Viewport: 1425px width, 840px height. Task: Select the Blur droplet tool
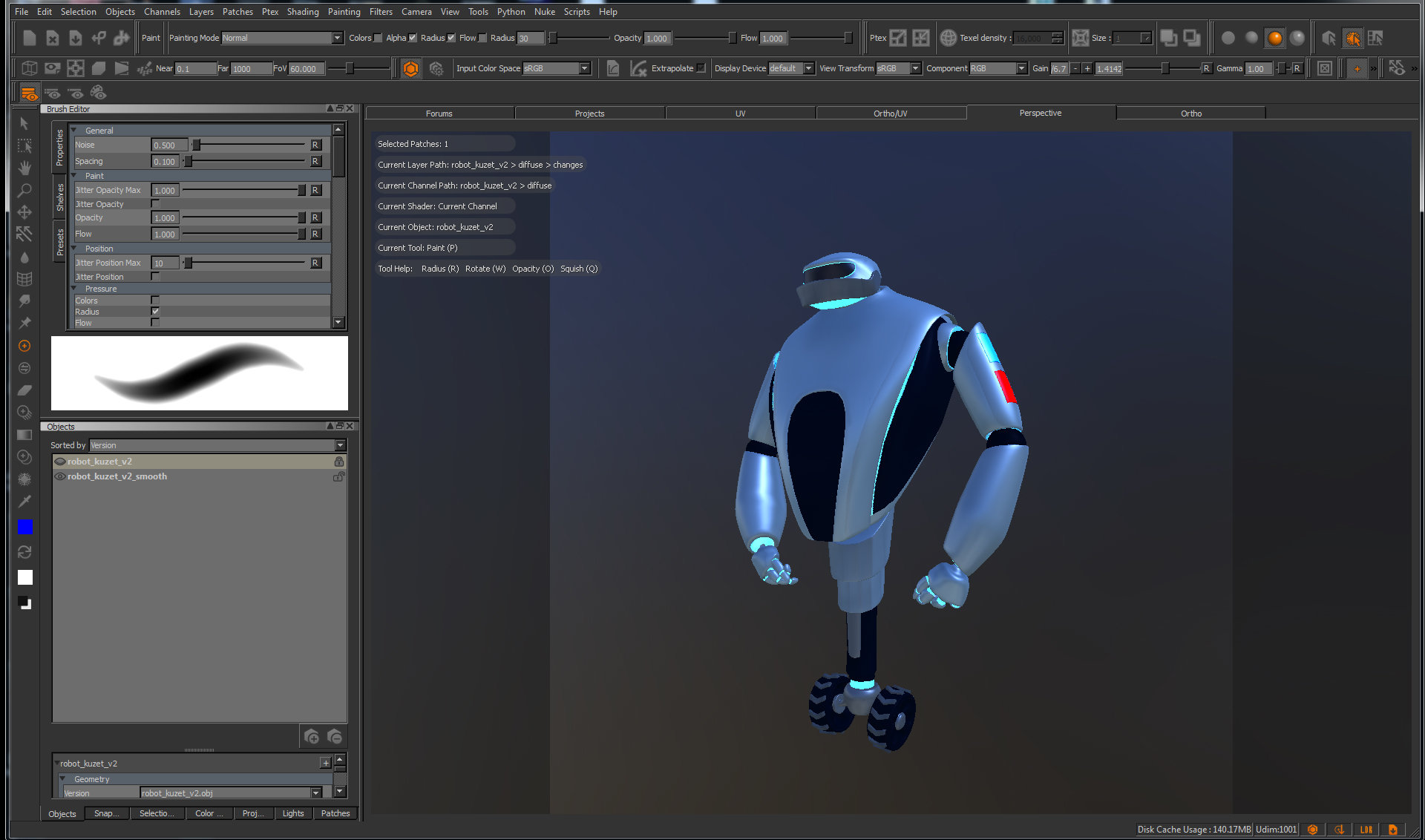pos(24,257)
